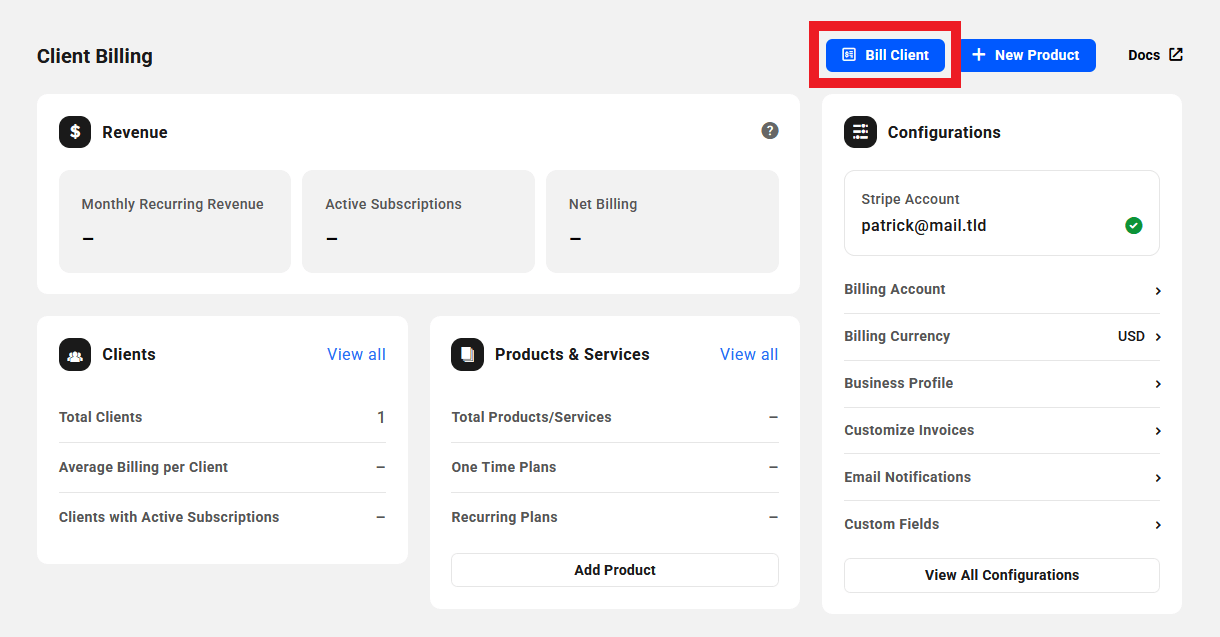Open View all in Clients card
The width and height of the screenshot is (1220, 637).
coord(356,354)
